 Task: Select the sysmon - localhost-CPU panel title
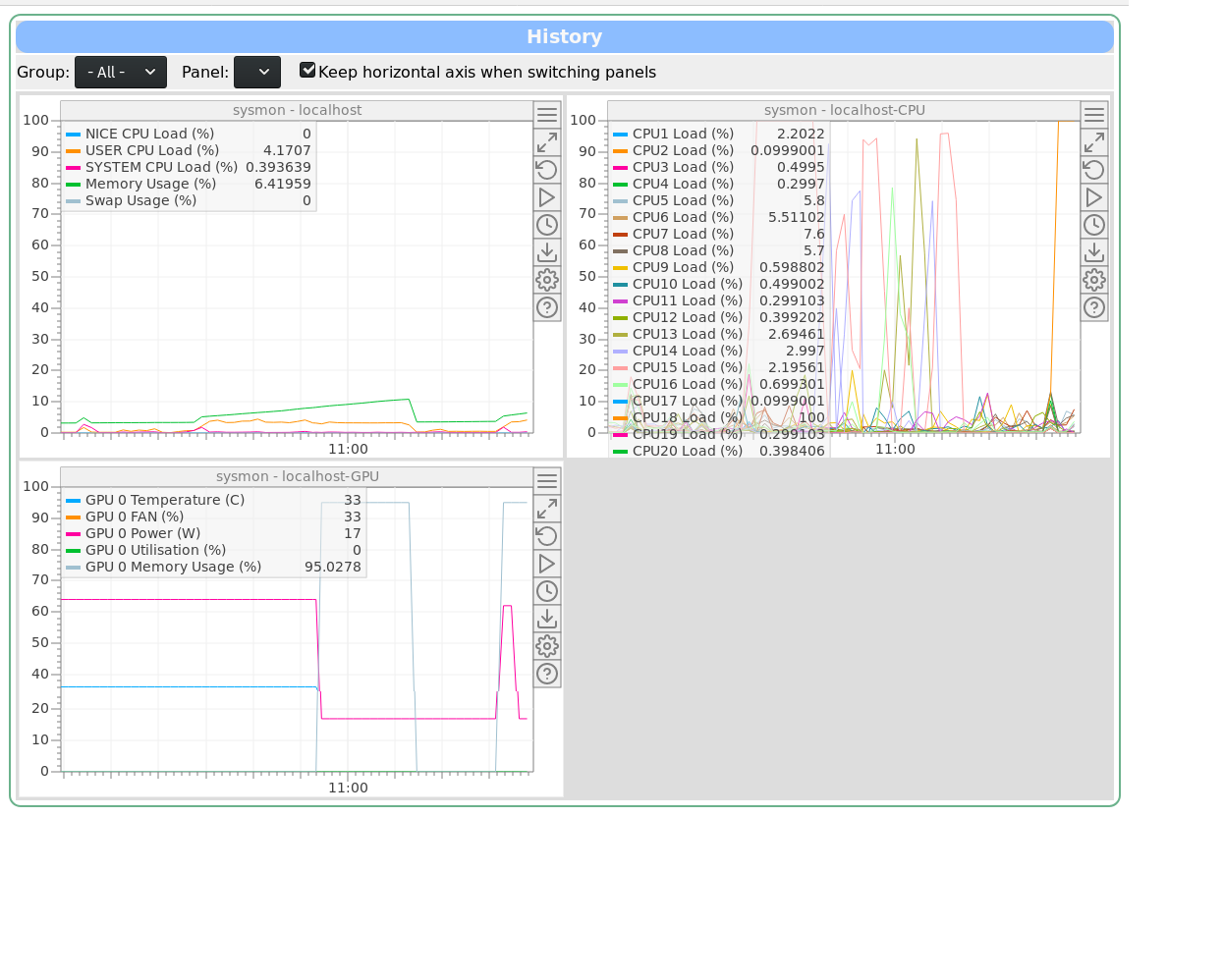[844, 110]
